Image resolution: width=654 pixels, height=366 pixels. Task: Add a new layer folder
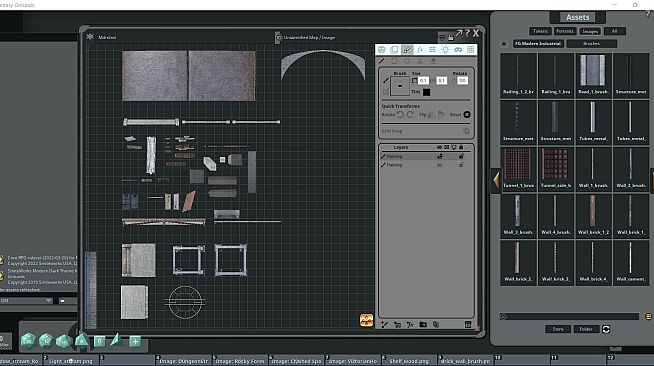click(x=423, y=324)
